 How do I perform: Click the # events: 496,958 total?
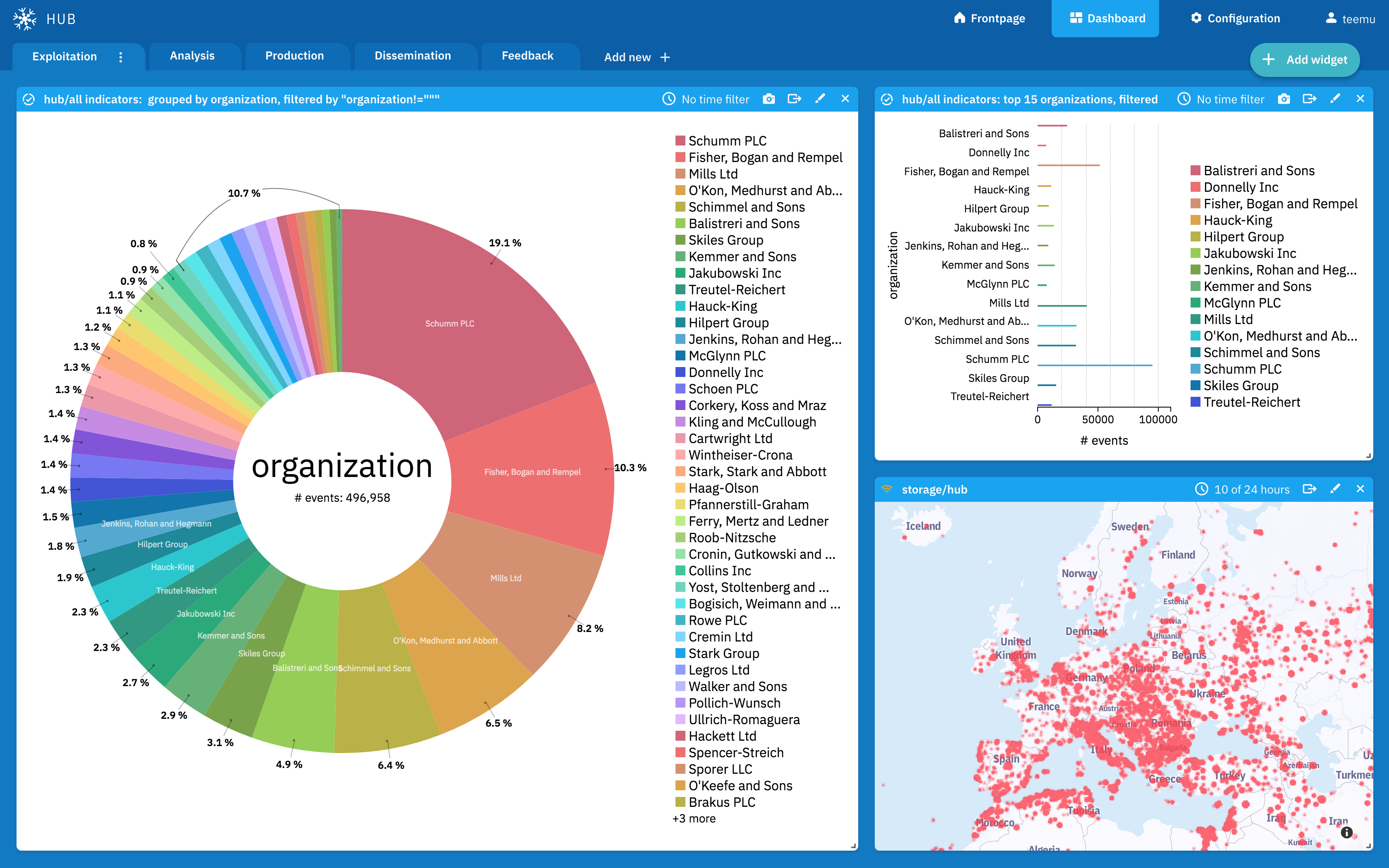[x=342, y=498]
